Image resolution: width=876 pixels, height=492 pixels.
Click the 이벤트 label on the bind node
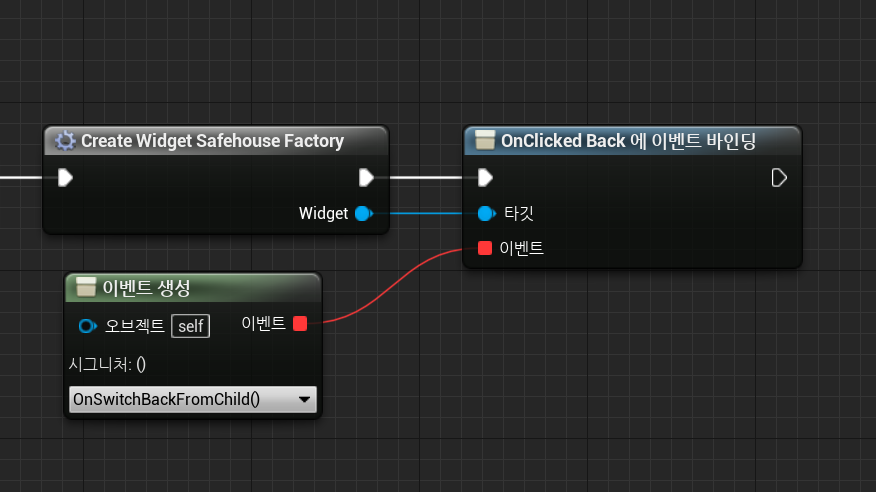point(521,248)
